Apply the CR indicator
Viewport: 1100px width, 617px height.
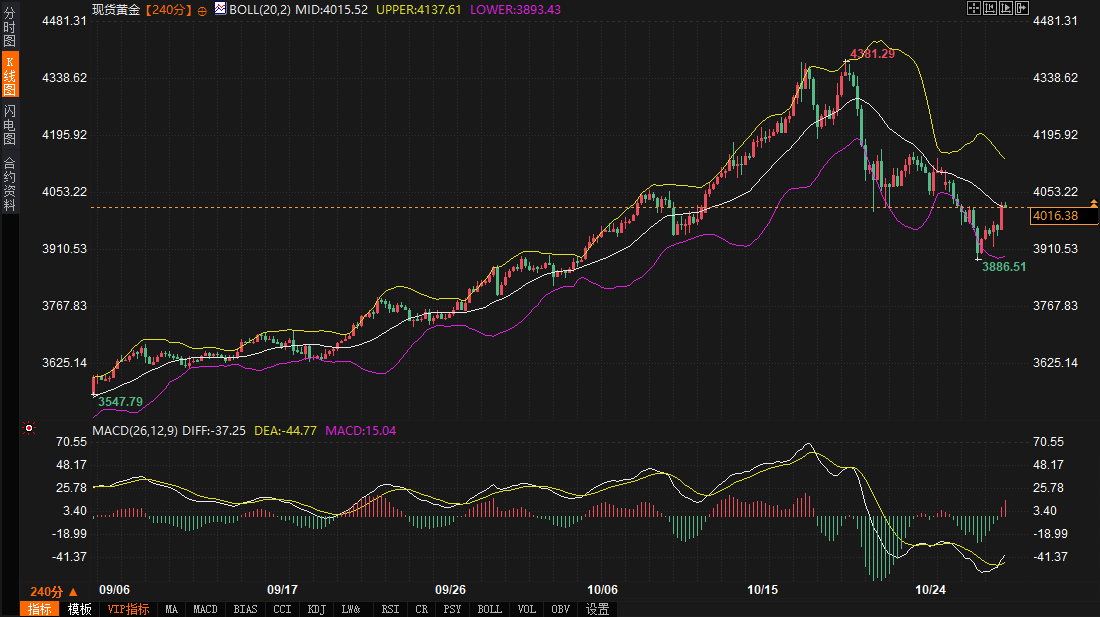[x=421, y=609]
